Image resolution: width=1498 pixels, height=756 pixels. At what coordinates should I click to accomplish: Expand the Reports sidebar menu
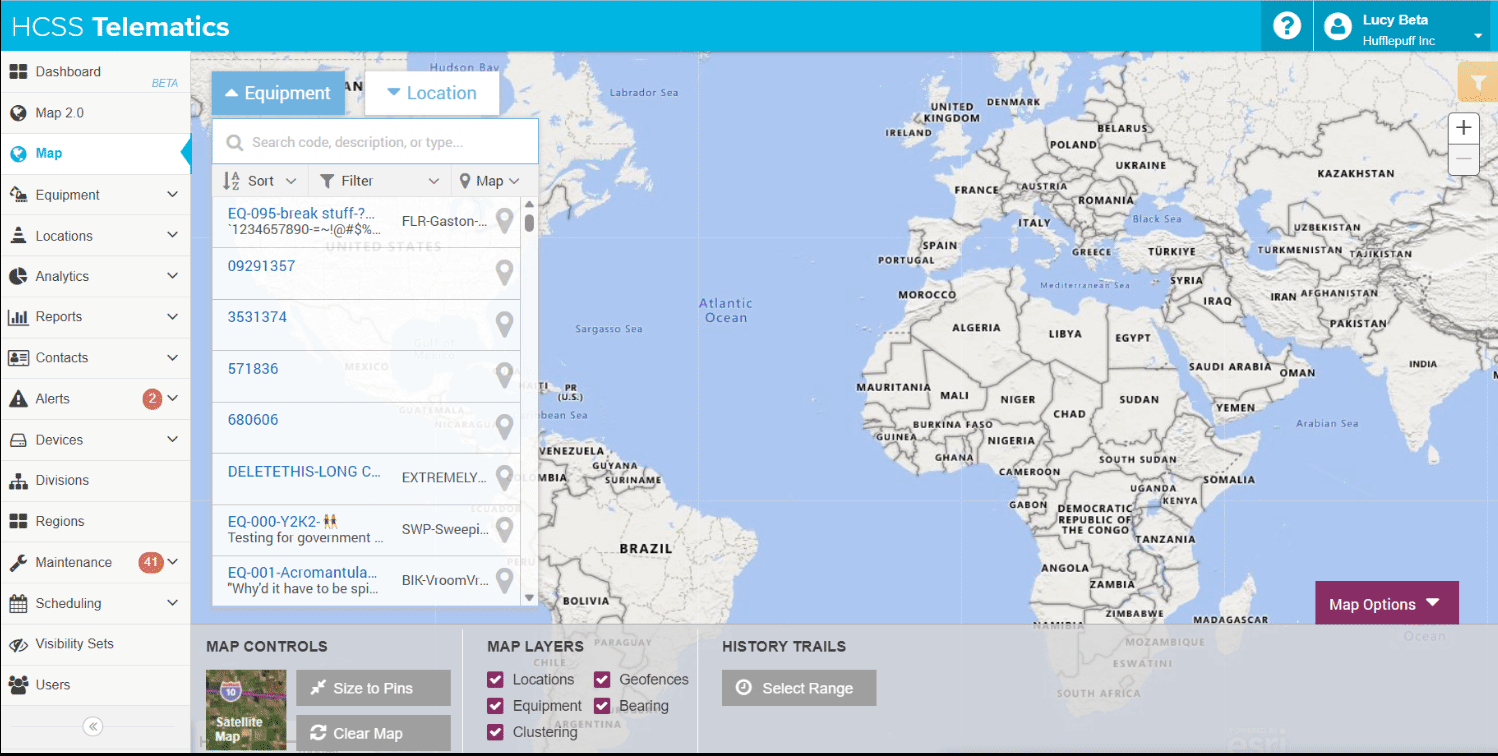click(x=172, y=317)
